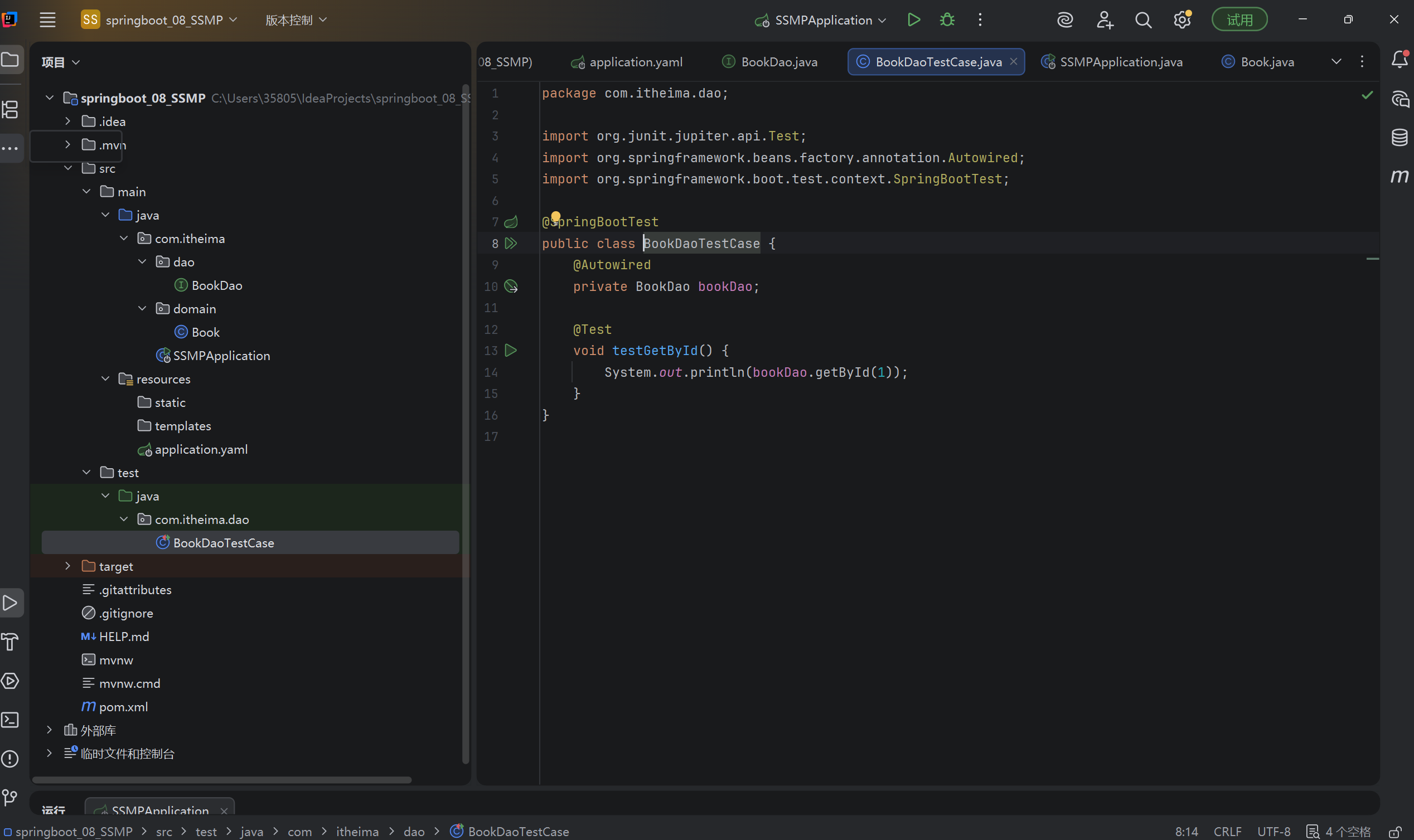Open the Maven tool window
Screen dimensions: 1414x840
pos(1400,176)
